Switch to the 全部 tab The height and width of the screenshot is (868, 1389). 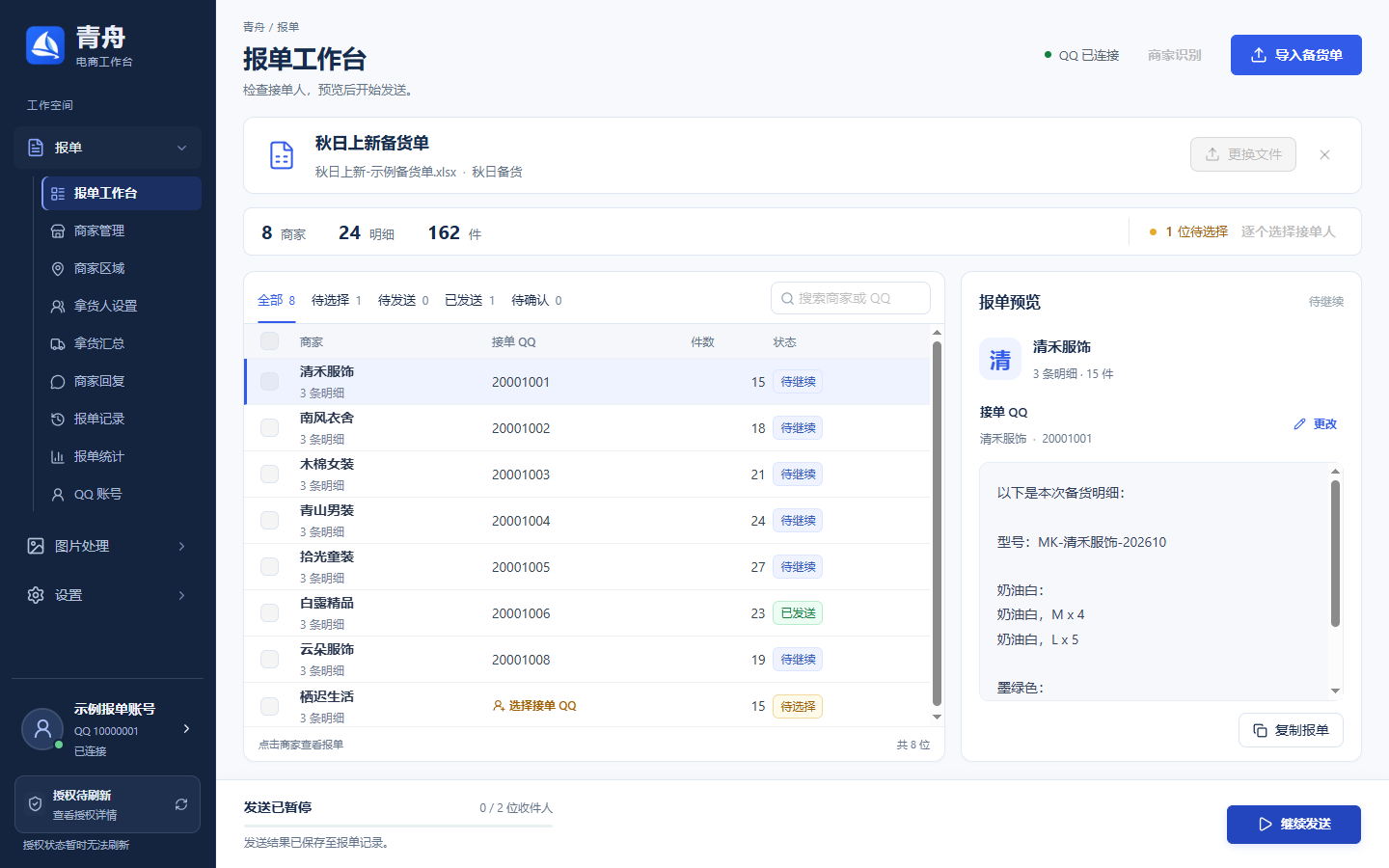click(x=277, y=300)
